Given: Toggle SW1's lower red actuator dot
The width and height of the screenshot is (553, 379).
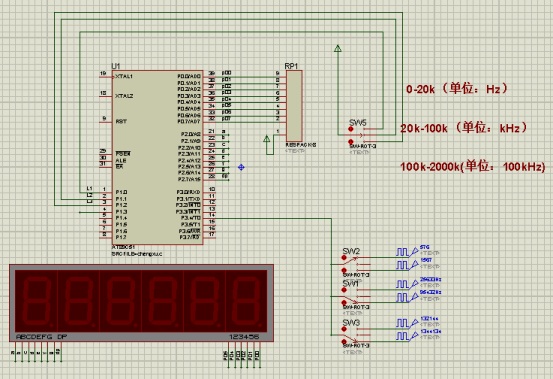Looking at the screenshot, I should tap(344, 302).
